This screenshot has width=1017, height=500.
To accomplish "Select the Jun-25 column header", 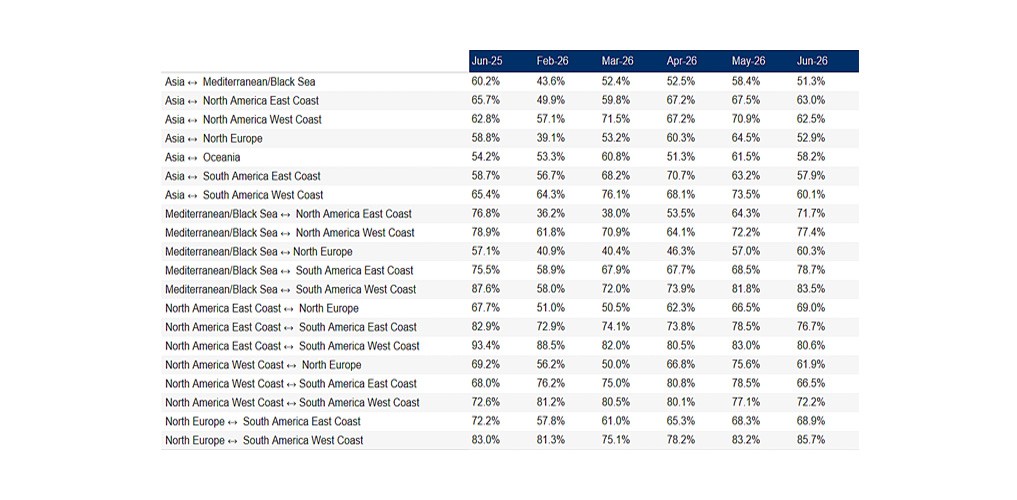I will (x=487, y=61).
